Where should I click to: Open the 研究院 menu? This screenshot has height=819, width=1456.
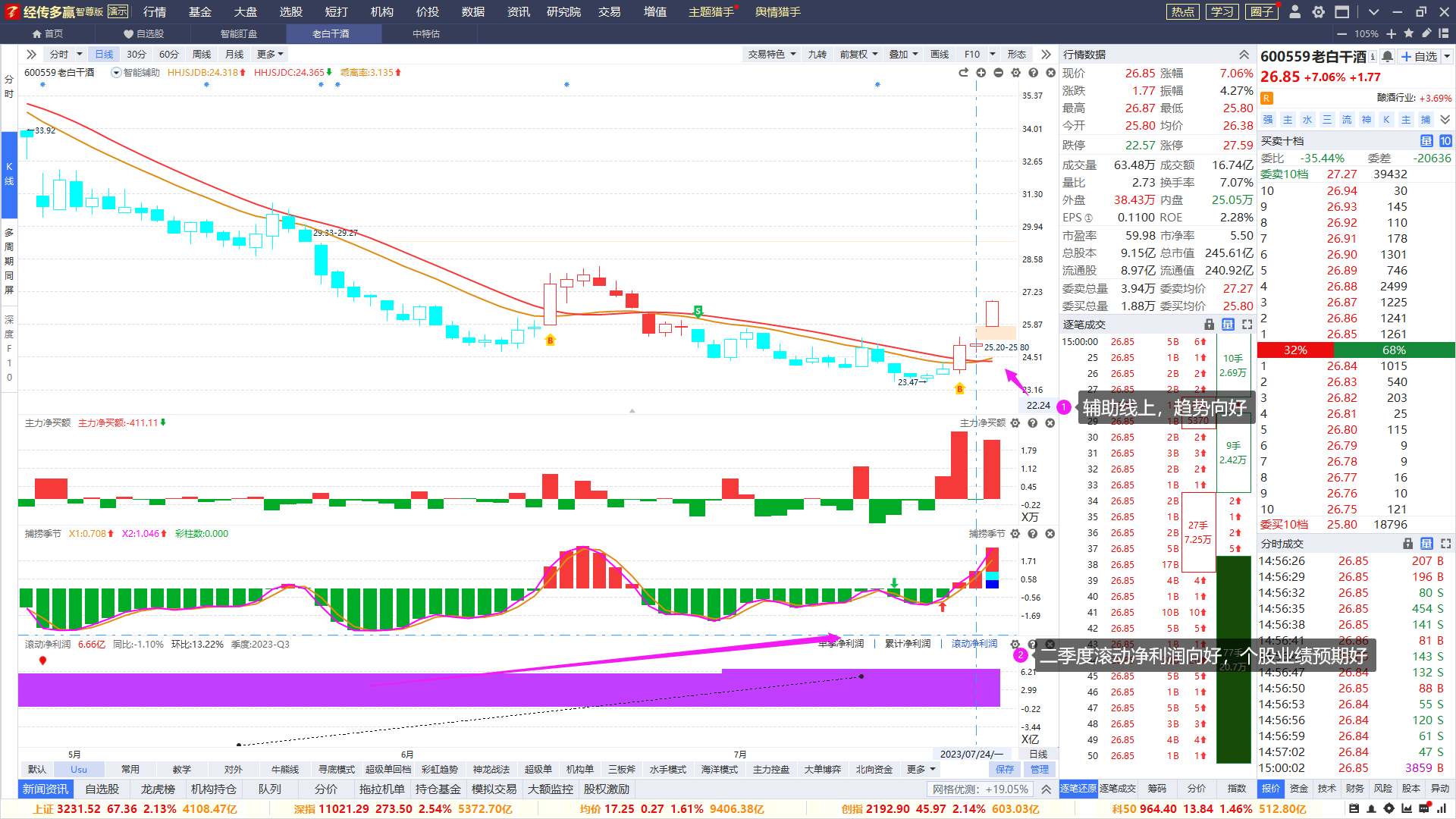(x=563, y=11)
